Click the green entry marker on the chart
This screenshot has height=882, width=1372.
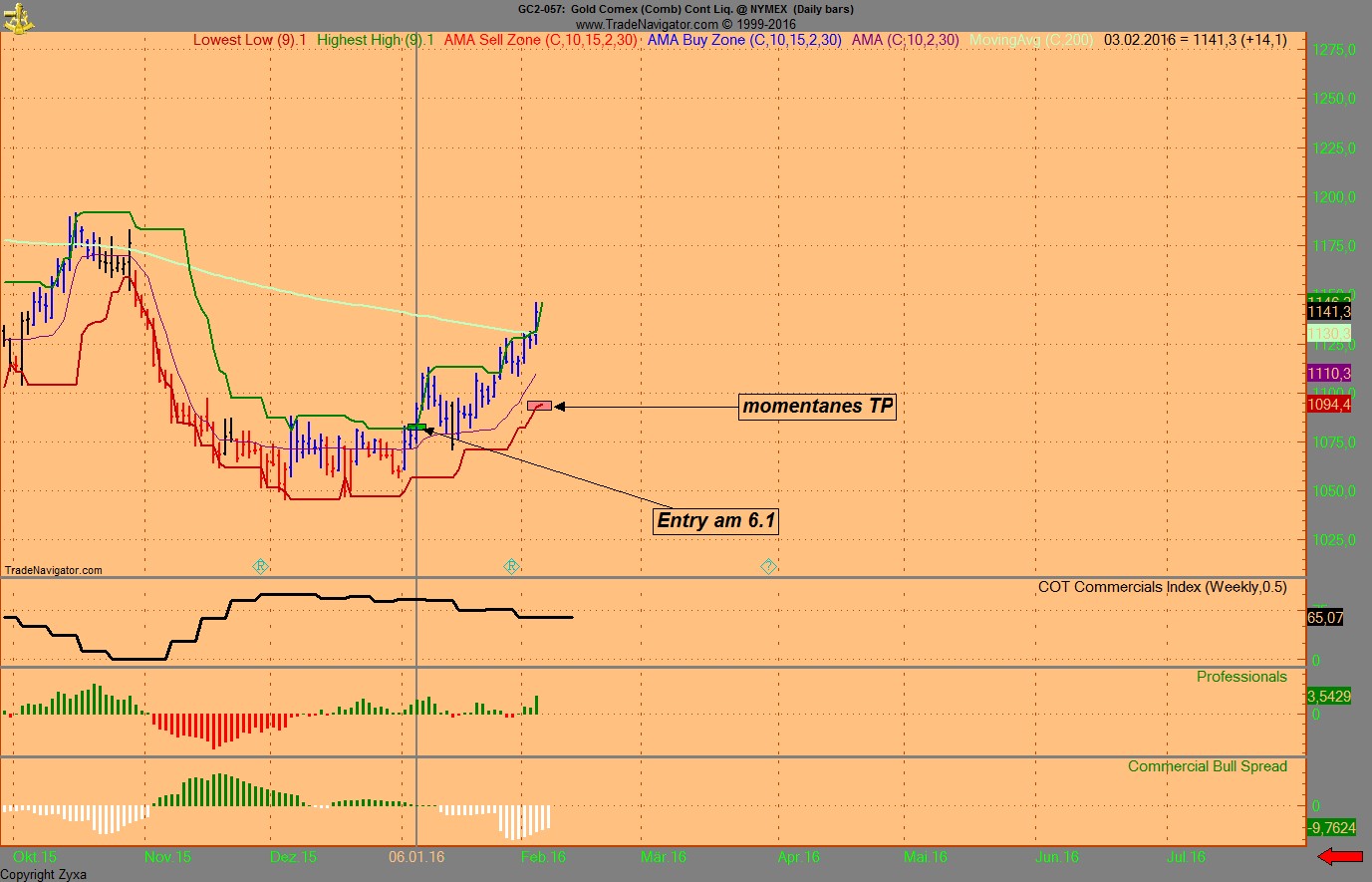pyautogui.click(x=417, y=426)
